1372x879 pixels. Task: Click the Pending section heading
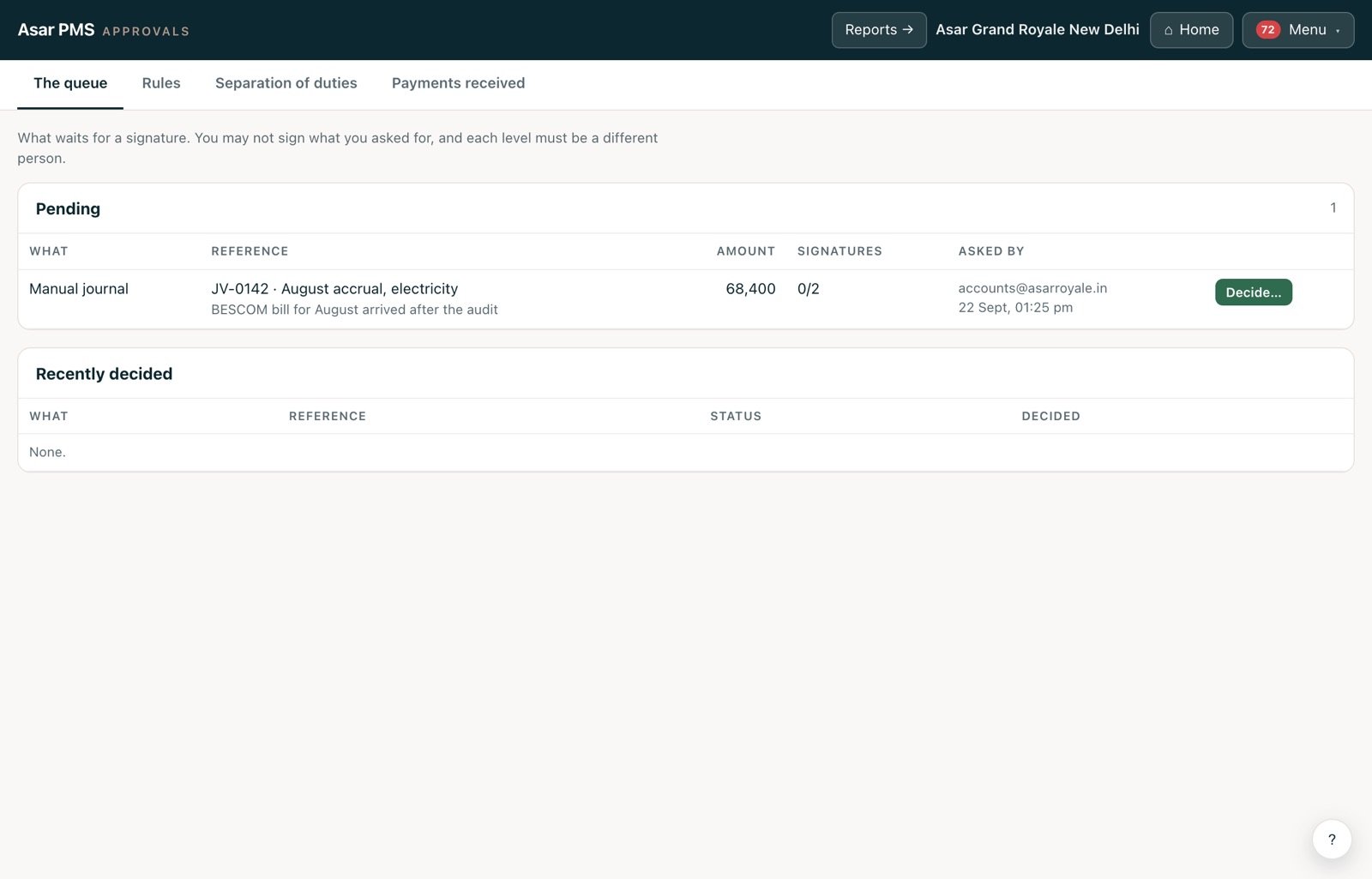coord(68,208)
